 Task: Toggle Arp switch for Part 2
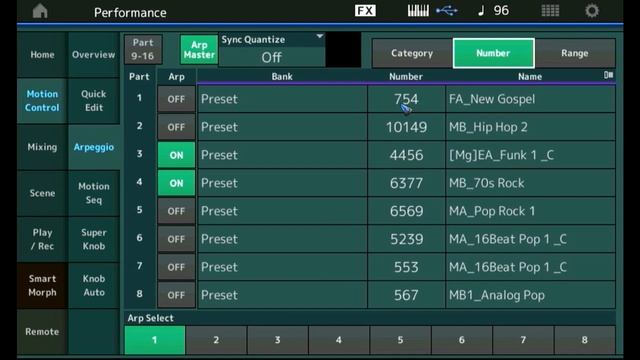[x=176, y=127]
